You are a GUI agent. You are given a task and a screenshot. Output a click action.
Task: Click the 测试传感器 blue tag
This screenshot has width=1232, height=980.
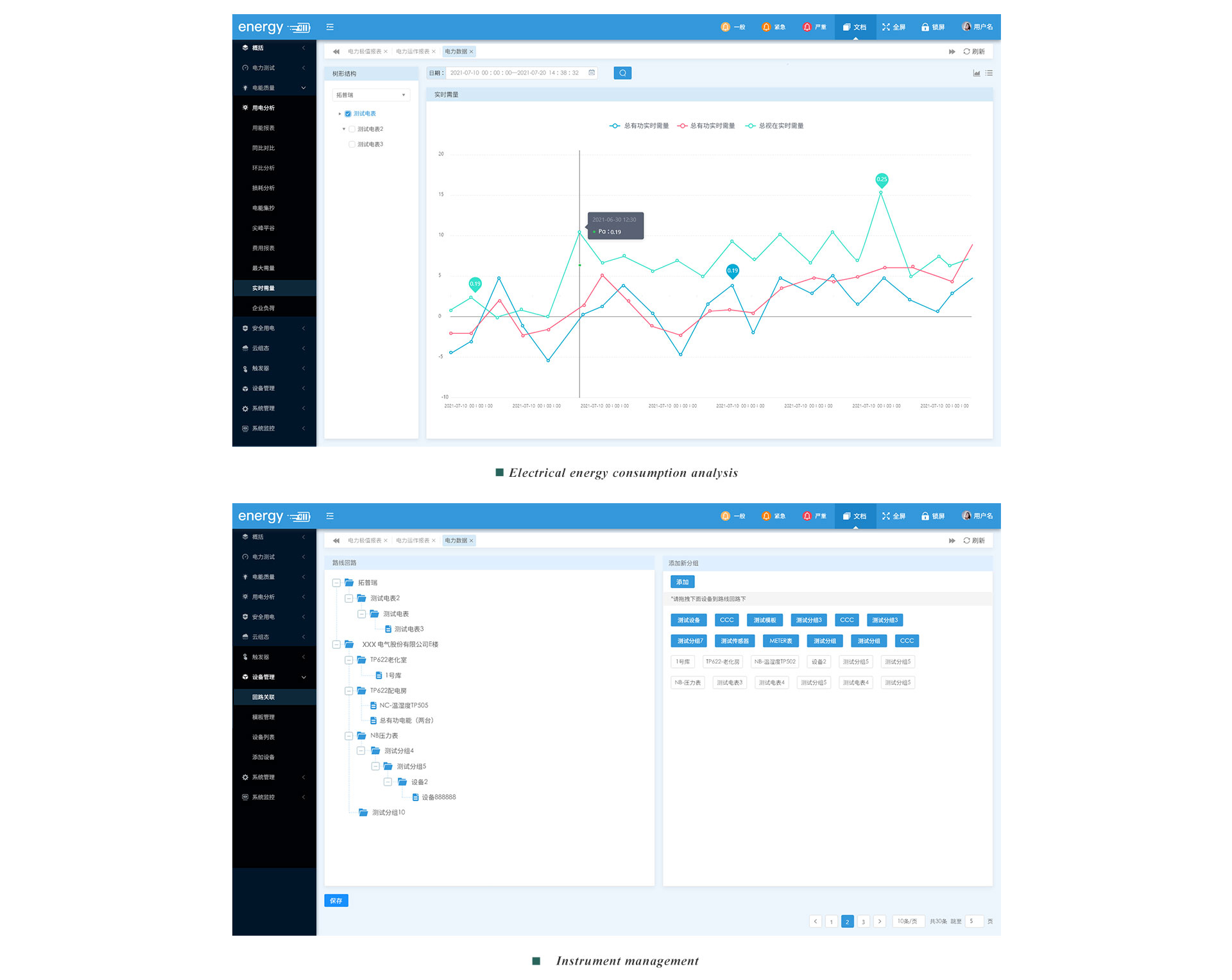[x=735, y=640]
